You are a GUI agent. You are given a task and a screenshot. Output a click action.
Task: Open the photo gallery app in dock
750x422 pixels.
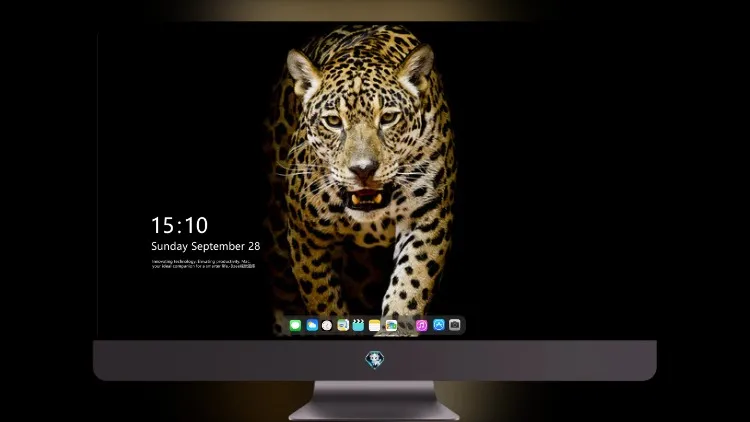(391, 325)
